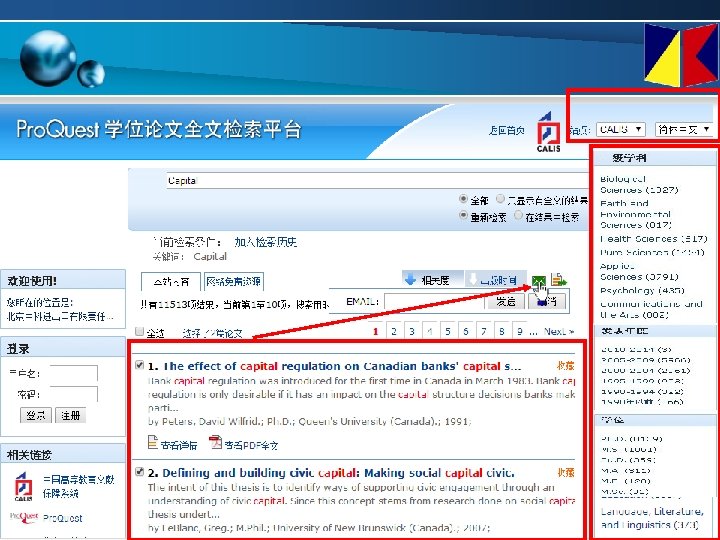The width and height of the screenshot is (720, 540).
Task: Click the cancel button beside send
Action: point(546,302)
